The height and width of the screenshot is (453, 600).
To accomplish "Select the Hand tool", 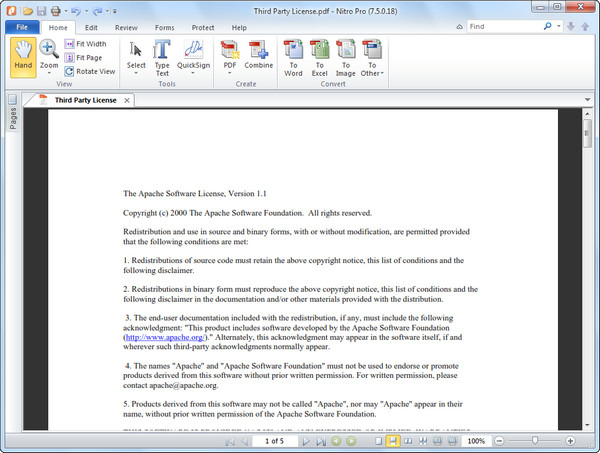I will coord(21,57).
